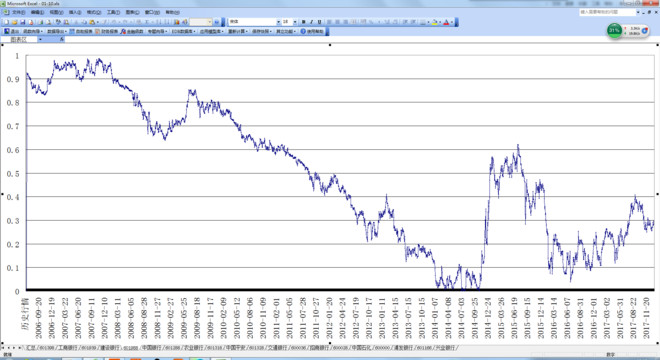
Task: Click the New workbook icon
Action: coord(6,22)
